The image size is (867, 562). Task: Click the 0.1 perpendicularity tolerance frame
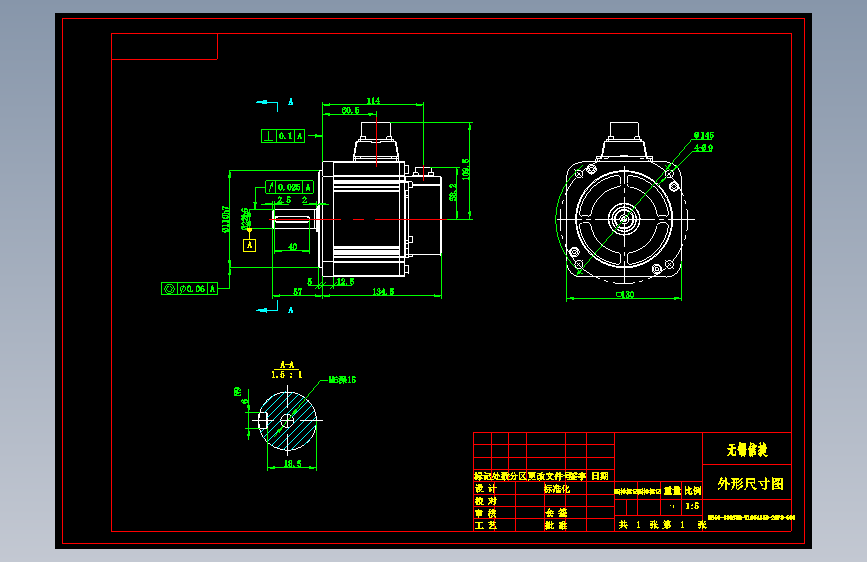(283, 136)
